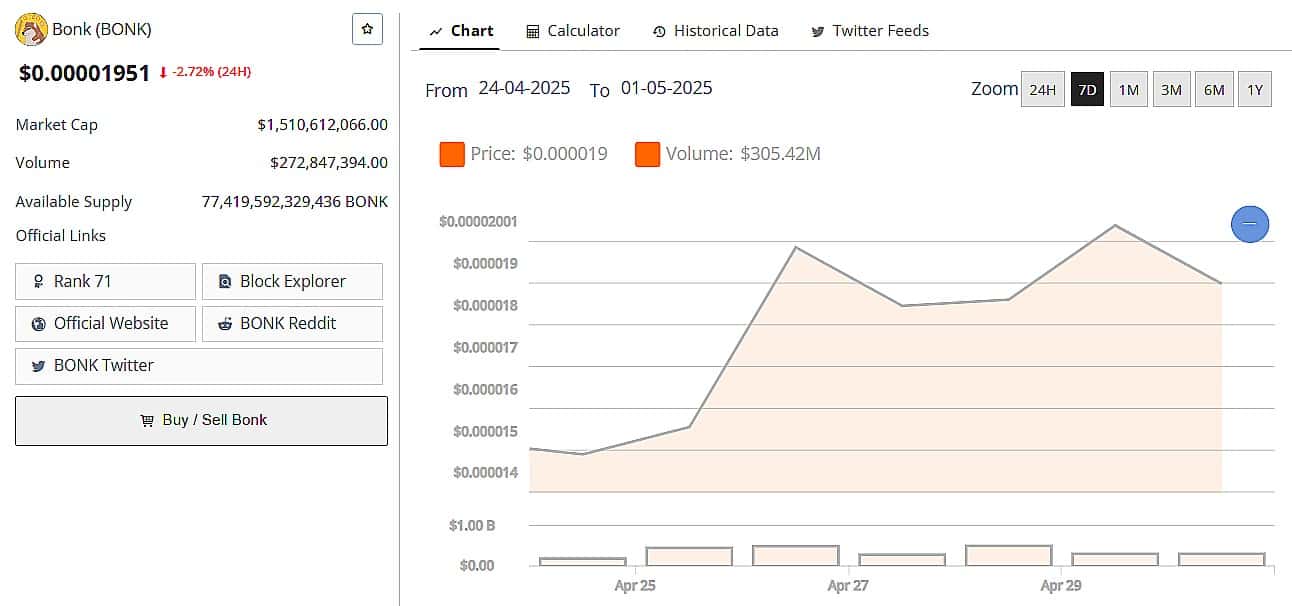Click the Bonk (BONK) title text

[x=102, y=29]
